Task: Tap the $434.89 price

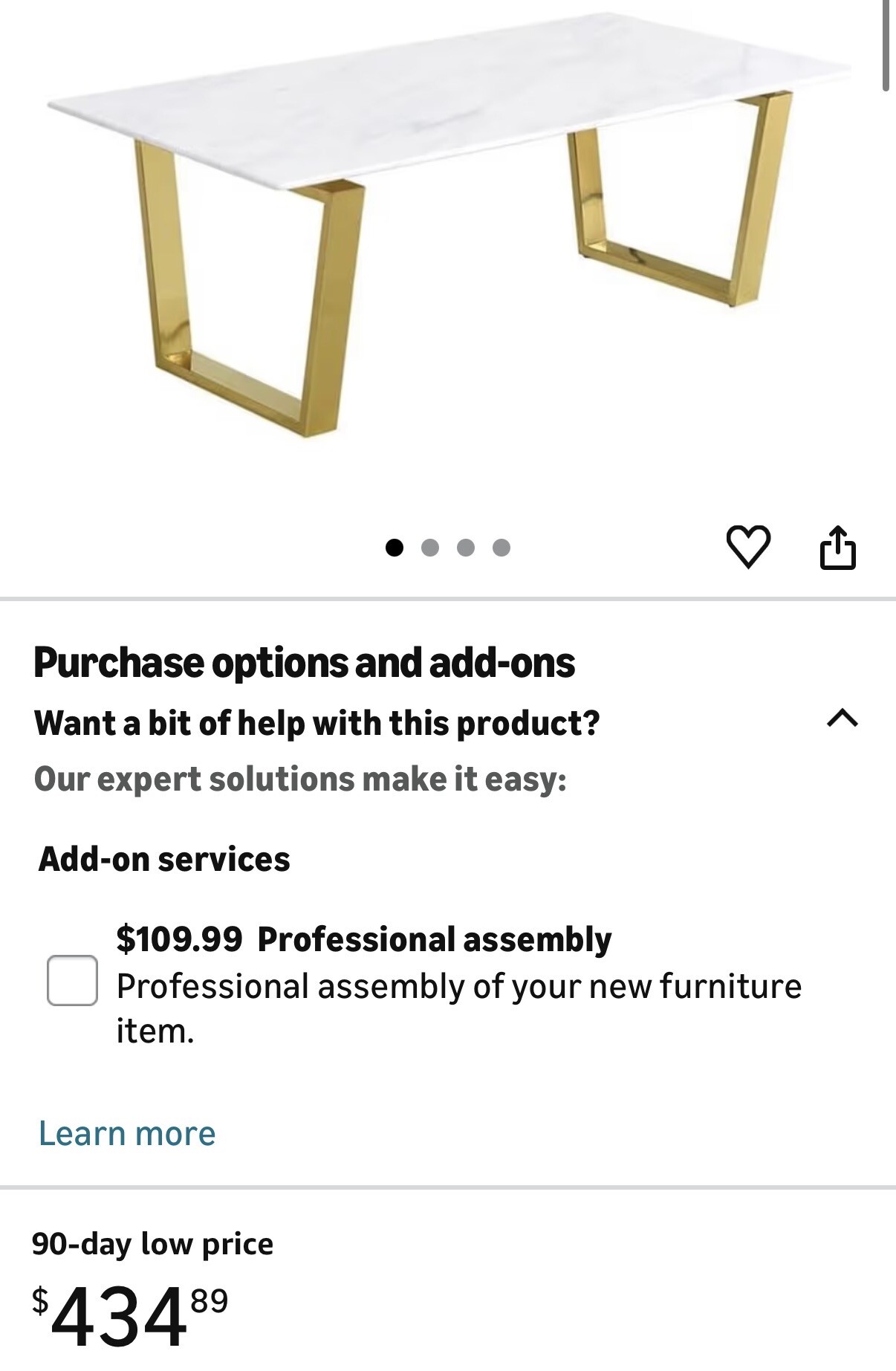Action: pos(130,1316)
